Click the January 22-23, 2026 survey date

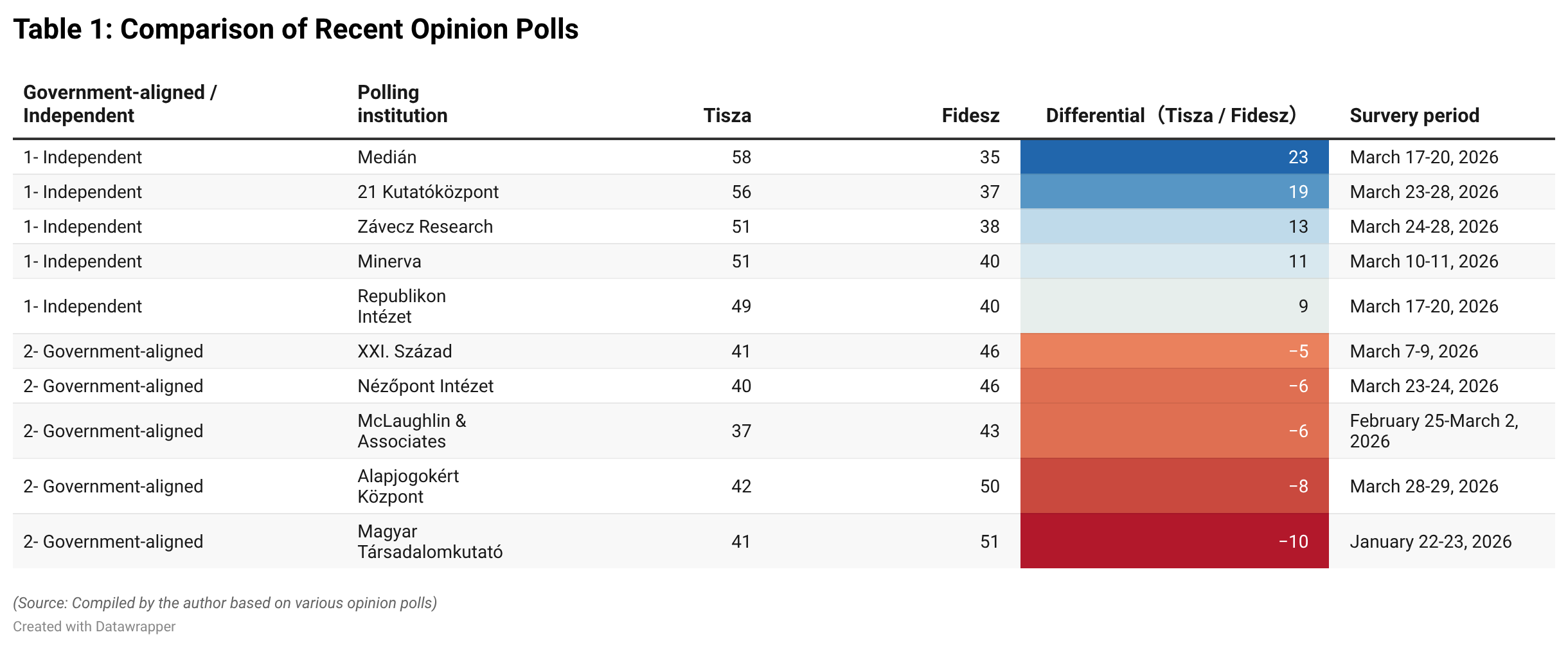[1430, 542]
